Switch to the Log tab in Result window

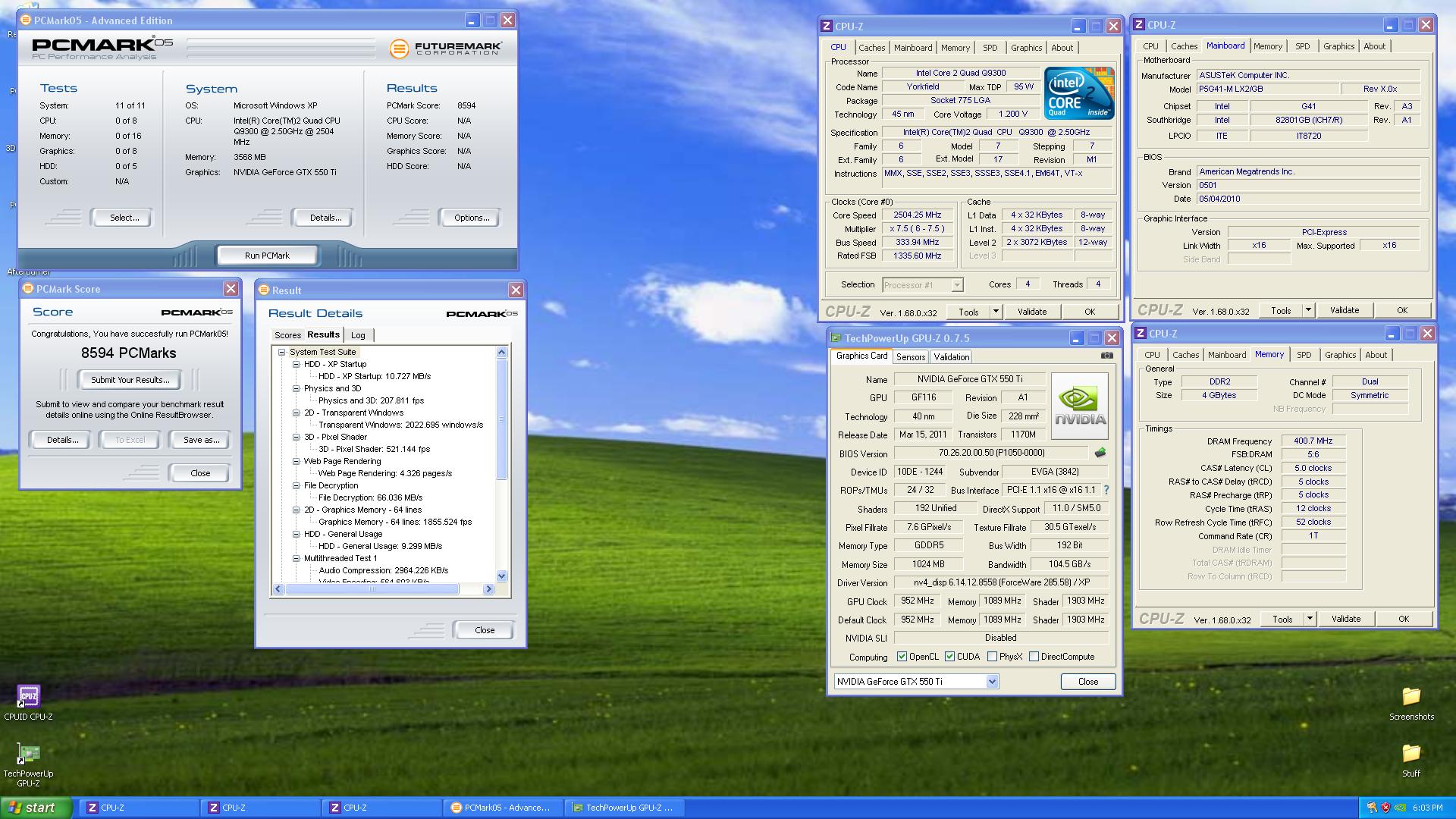pos(358,335)
